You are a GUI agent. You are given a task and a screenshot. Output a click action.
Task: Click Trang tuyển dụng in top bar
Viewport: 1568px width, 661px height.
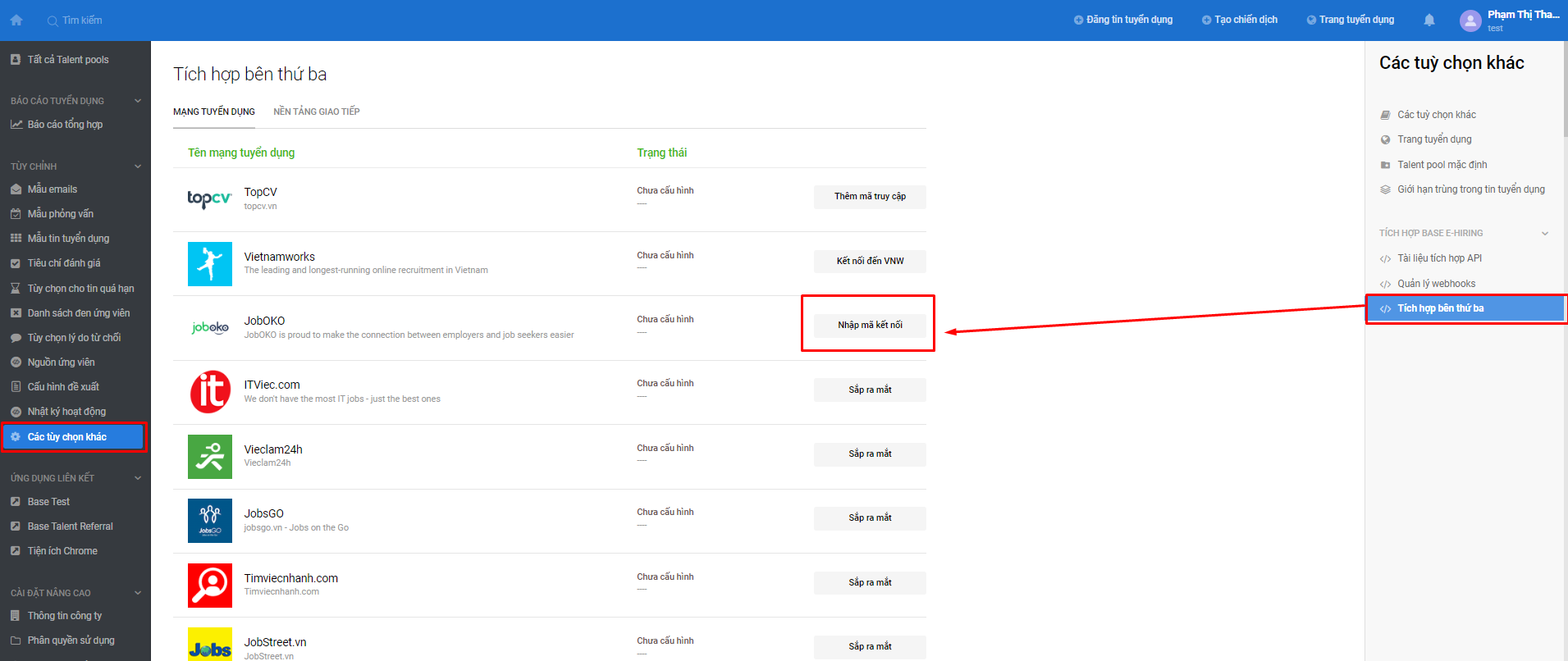tap(1351, 20)
